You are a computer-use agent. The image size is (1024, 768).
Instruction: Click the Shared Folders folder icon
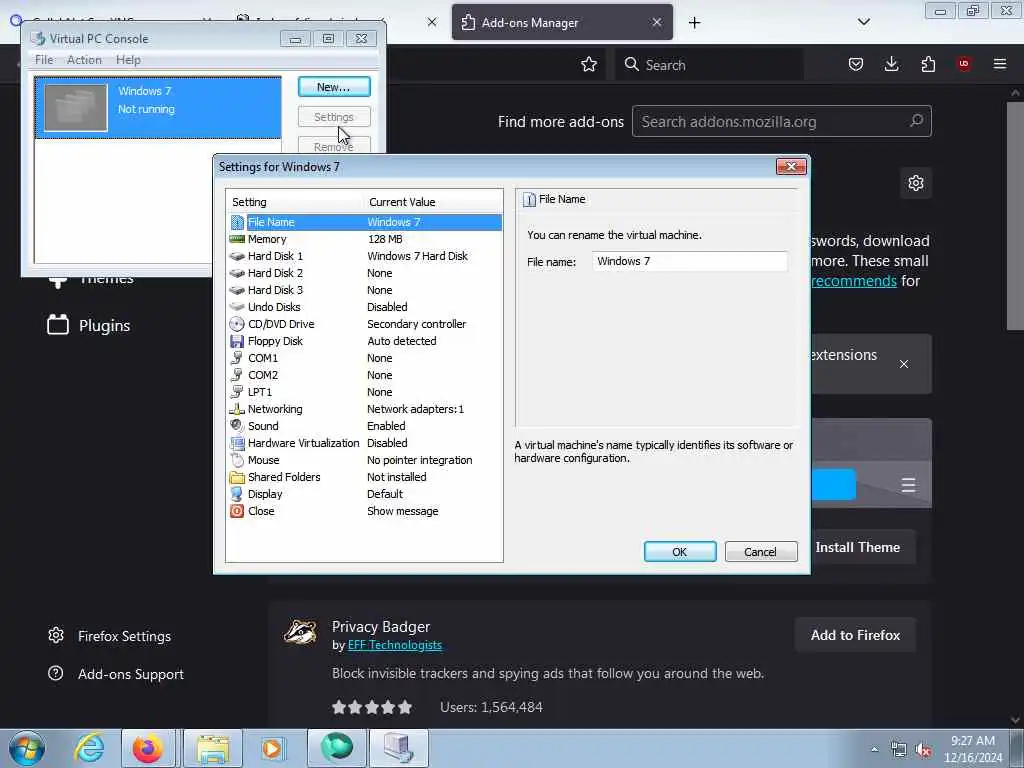point(237,477)
